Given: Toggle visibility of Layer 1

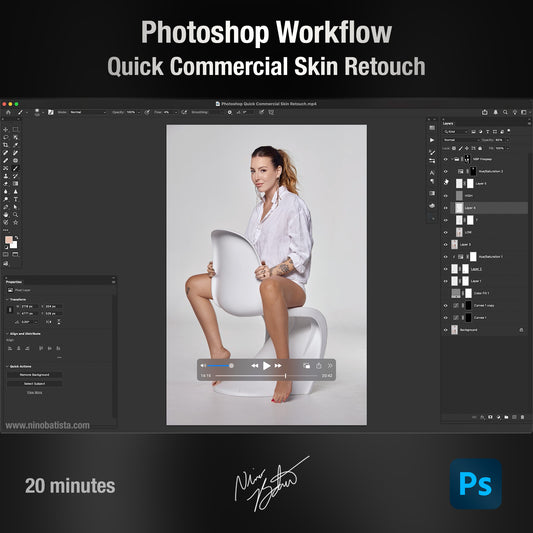Looking at the screenshot, I should 446,281.
